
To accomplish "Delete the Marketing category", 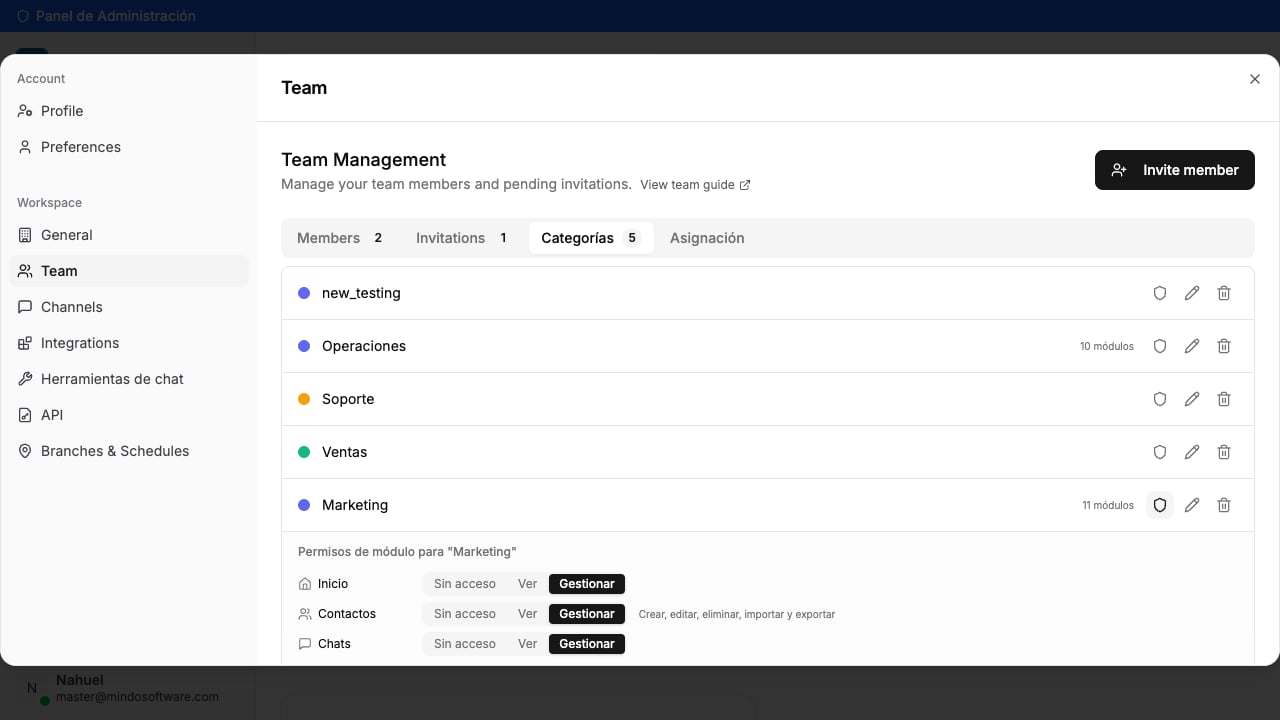I will (1224, 505).
